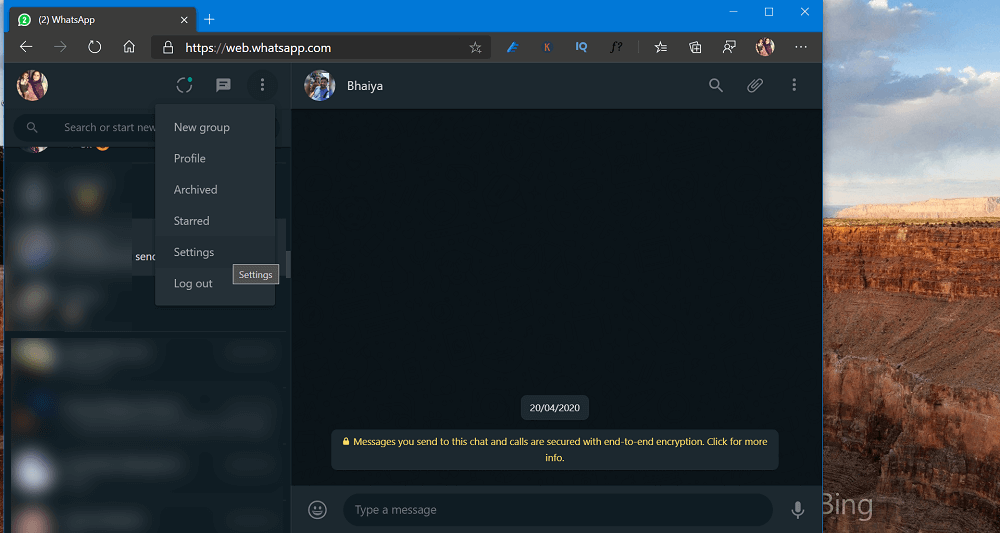Image resolution: width=1000 pixels, height=533 pixels.
Task: Open the K extension icon
Action: click(547, 47)
